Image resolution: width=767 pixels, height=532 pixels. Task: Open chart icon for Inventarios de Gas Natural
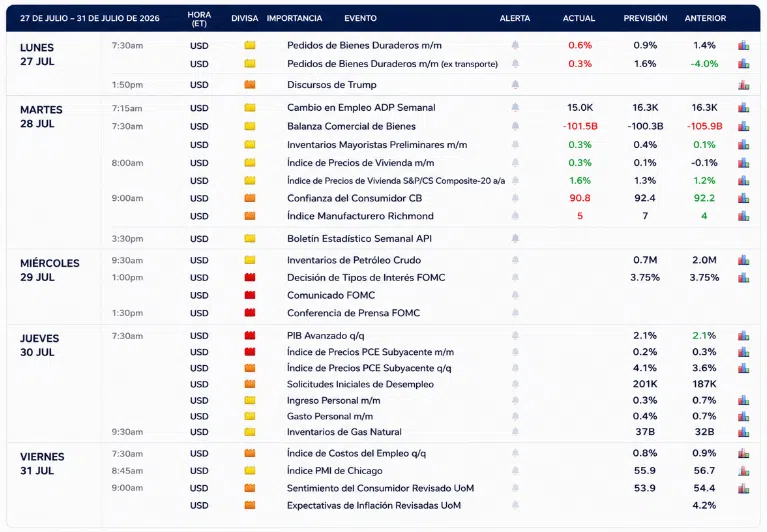click(744, 432)
